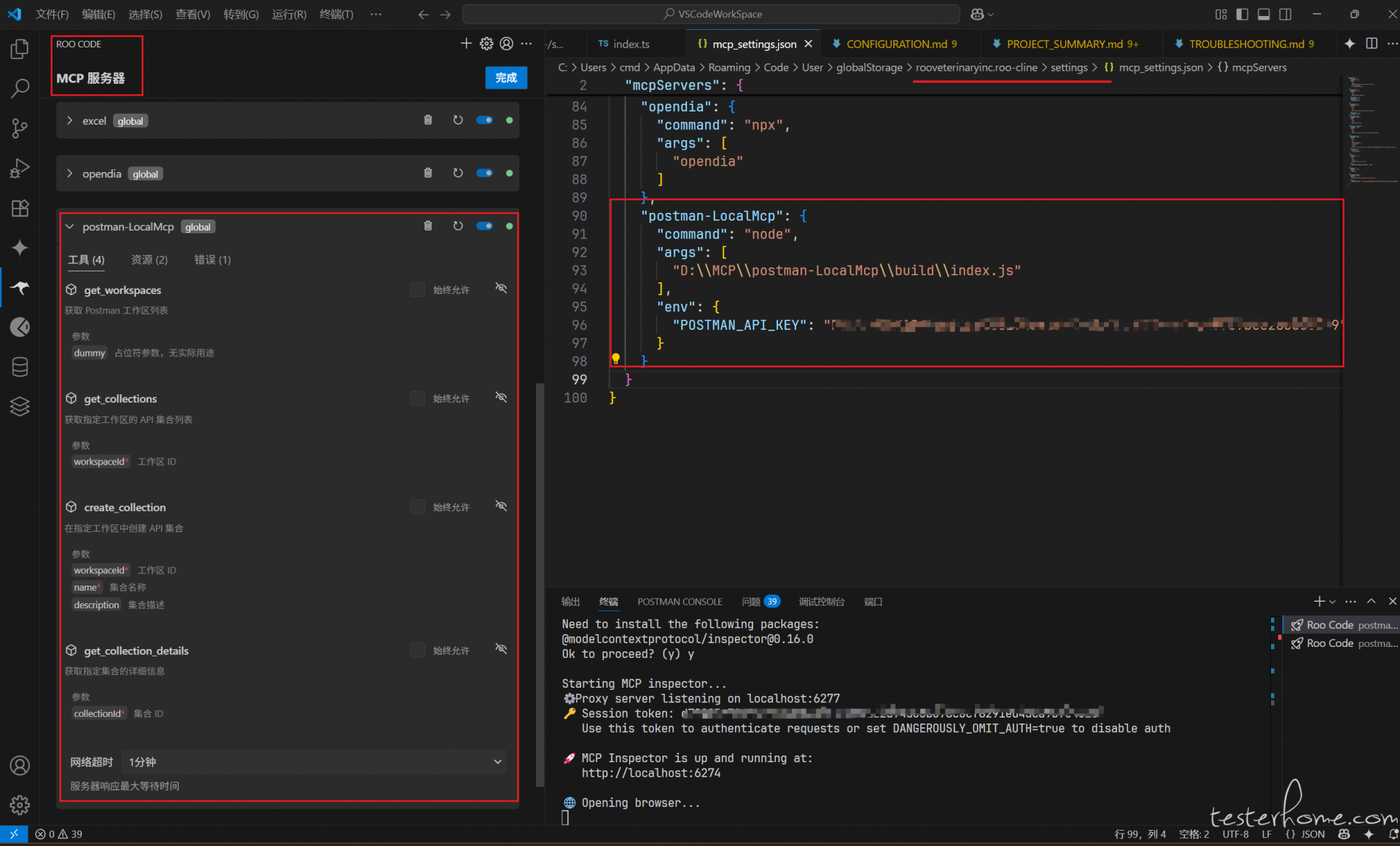1400x846 pixels.
Task: Open the Roo Code kangaroo icon in activity bar
Action: (20, 287)
